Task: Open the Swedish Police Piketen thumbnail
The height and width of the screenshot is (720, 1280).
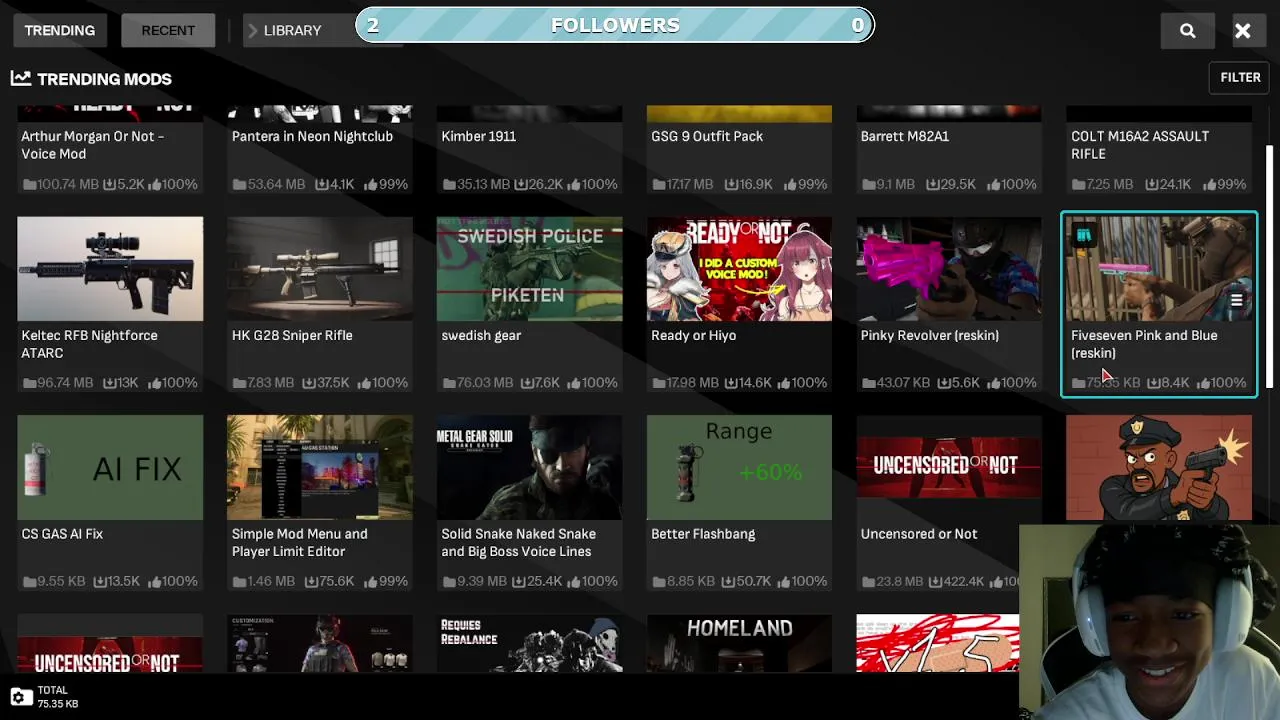Action: pyautogui.click(x=529, y=269)
